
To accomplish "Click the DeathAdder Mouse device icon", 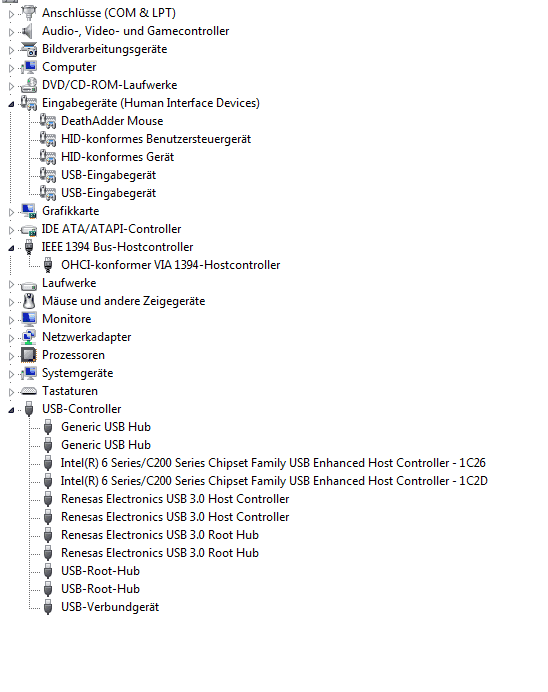I will [48, 121].
